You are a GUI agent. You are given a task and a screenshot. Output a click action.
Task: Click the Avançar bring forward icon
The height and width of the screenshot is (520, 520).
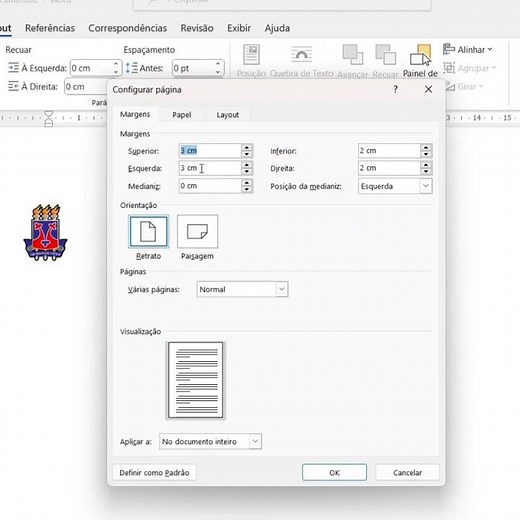pos(353,55)
